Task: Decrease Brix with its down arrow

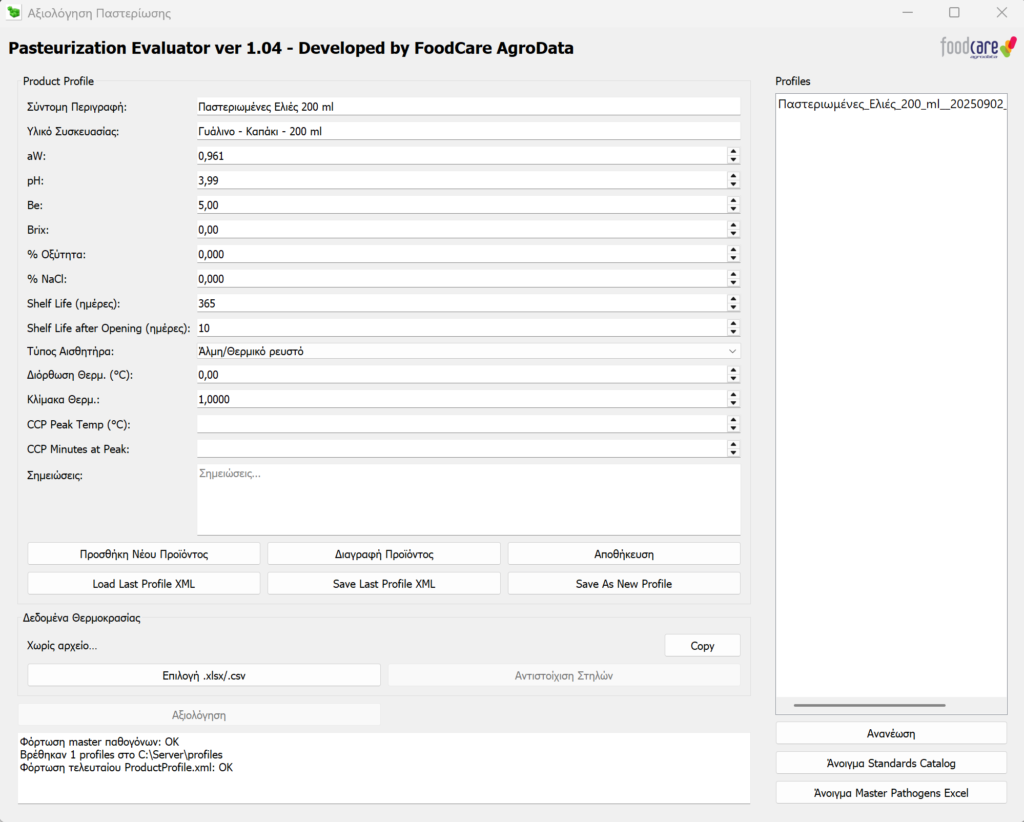Action: click(733, 234)
